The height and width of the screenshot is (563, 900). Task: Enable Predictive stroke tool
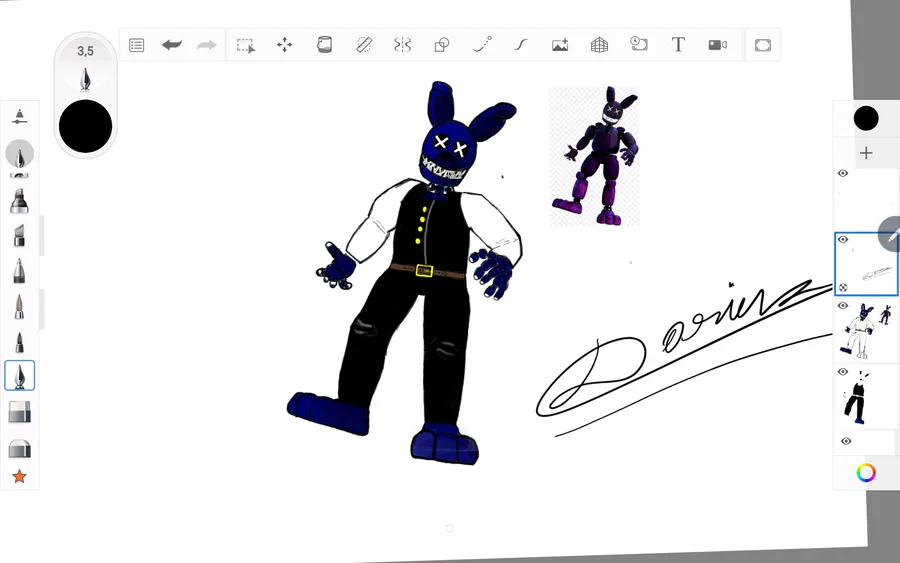point(482,45)
